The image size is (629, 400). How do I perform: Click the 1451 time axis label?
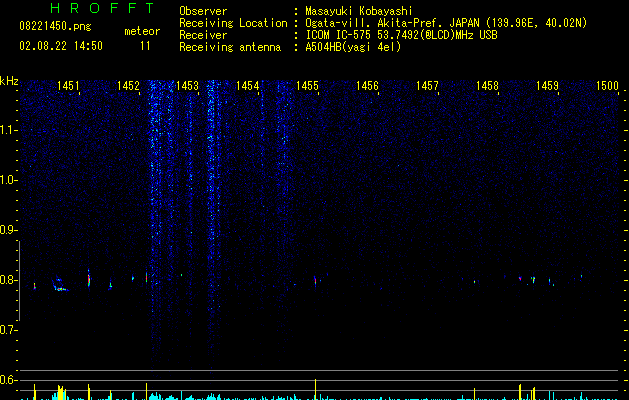pyautogui.click(x=68, y=86)
